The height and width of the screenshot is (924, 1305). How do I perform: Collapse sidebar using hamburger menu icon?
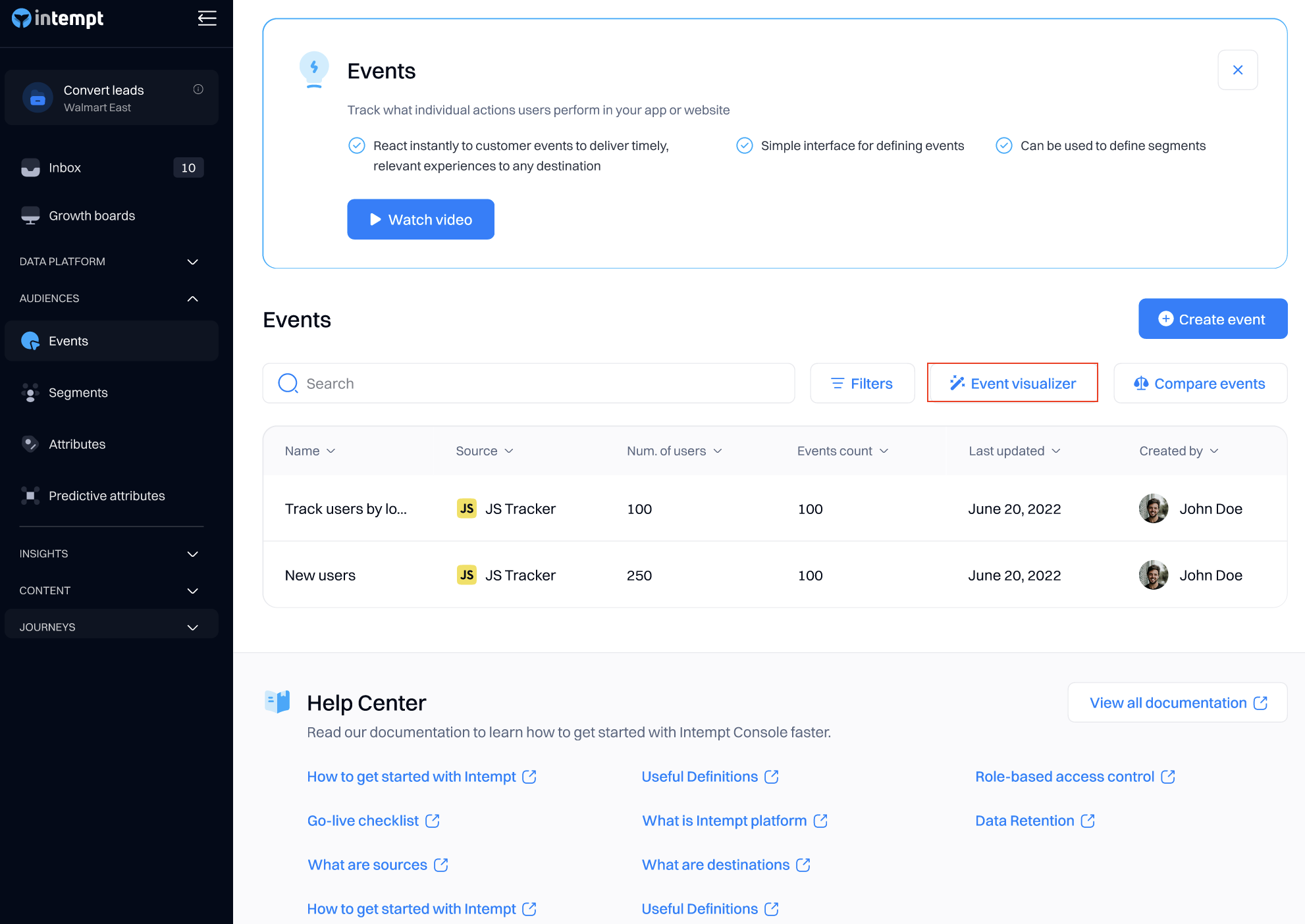point(207,18)
